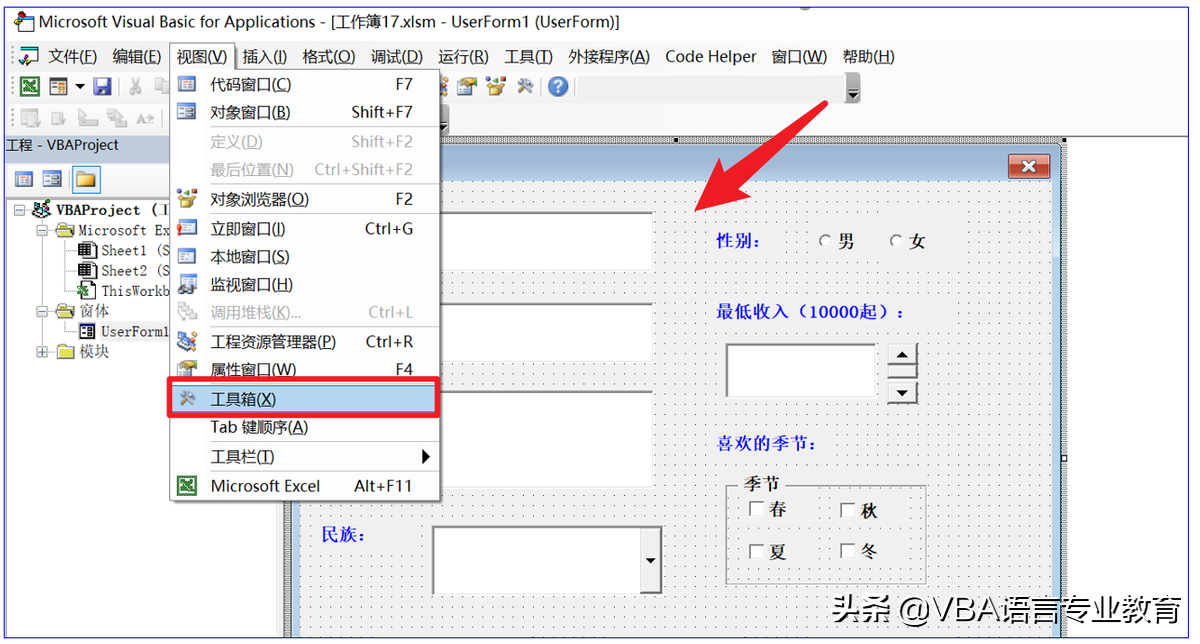Choose 工具箱(X) menu entry
Image resolution: width=1200 pixels, height=644 pixels.
click(x=304, y=398)
